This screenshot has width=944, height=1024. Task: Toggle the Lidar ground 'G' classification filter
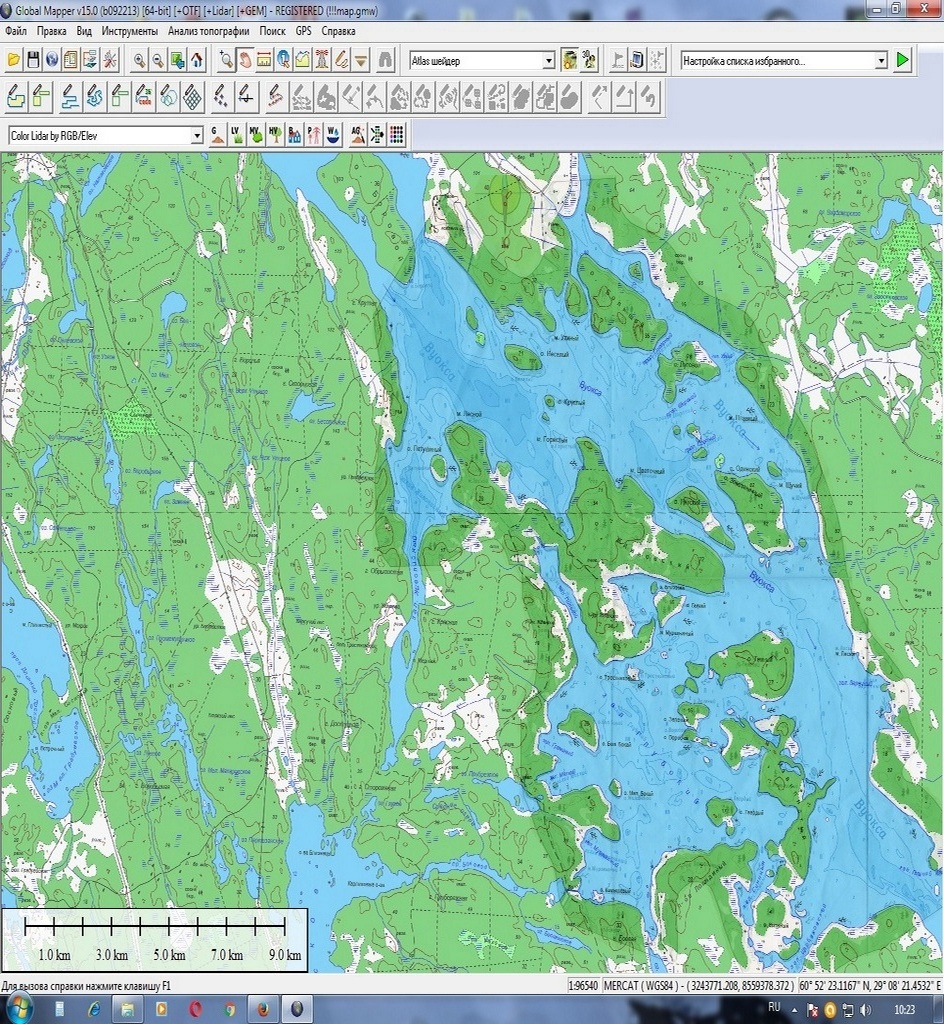pos(217,135)
